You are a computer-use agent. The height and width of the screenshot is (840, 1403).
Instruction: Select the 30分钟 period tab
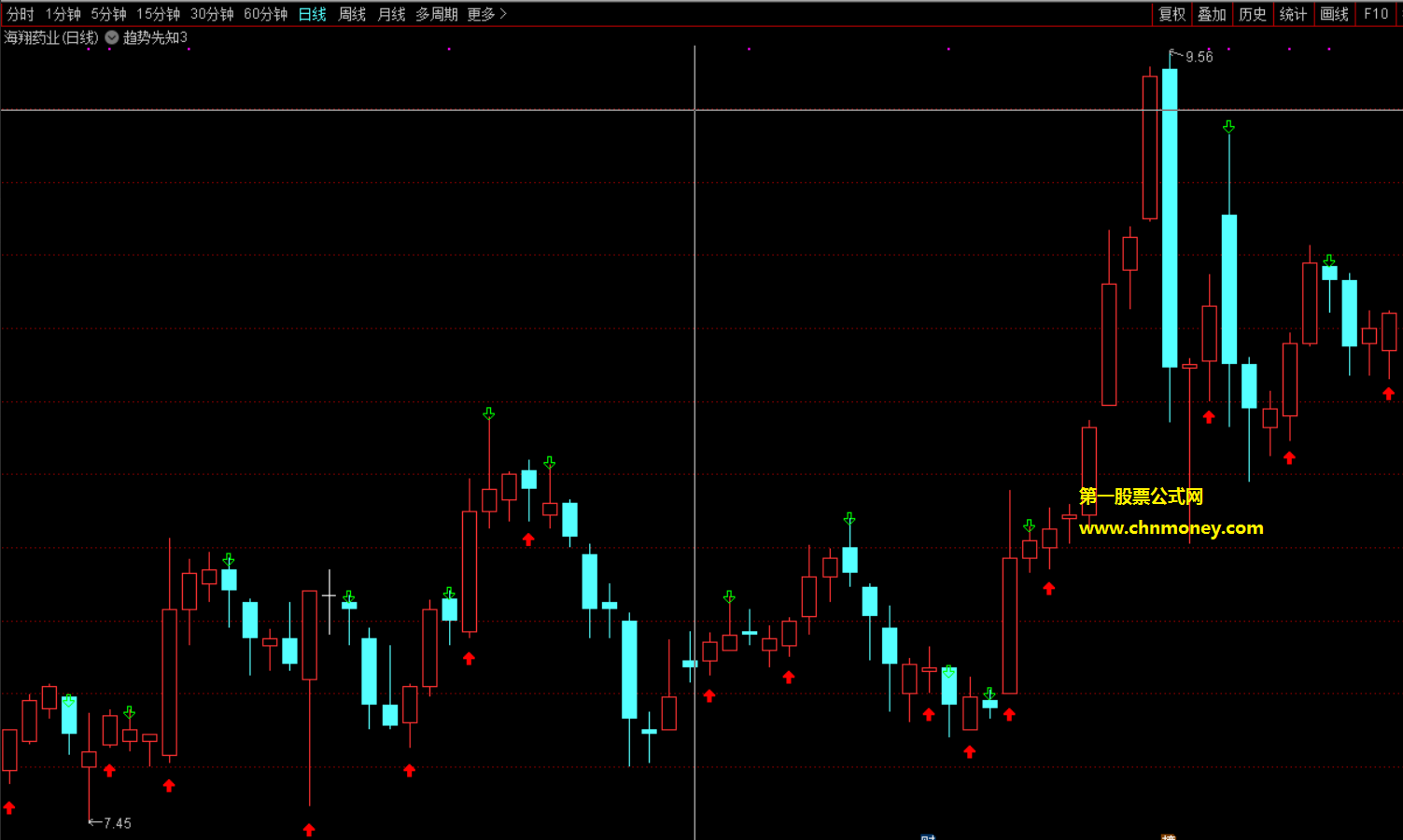pyautogui.click(x=212, y=14)
